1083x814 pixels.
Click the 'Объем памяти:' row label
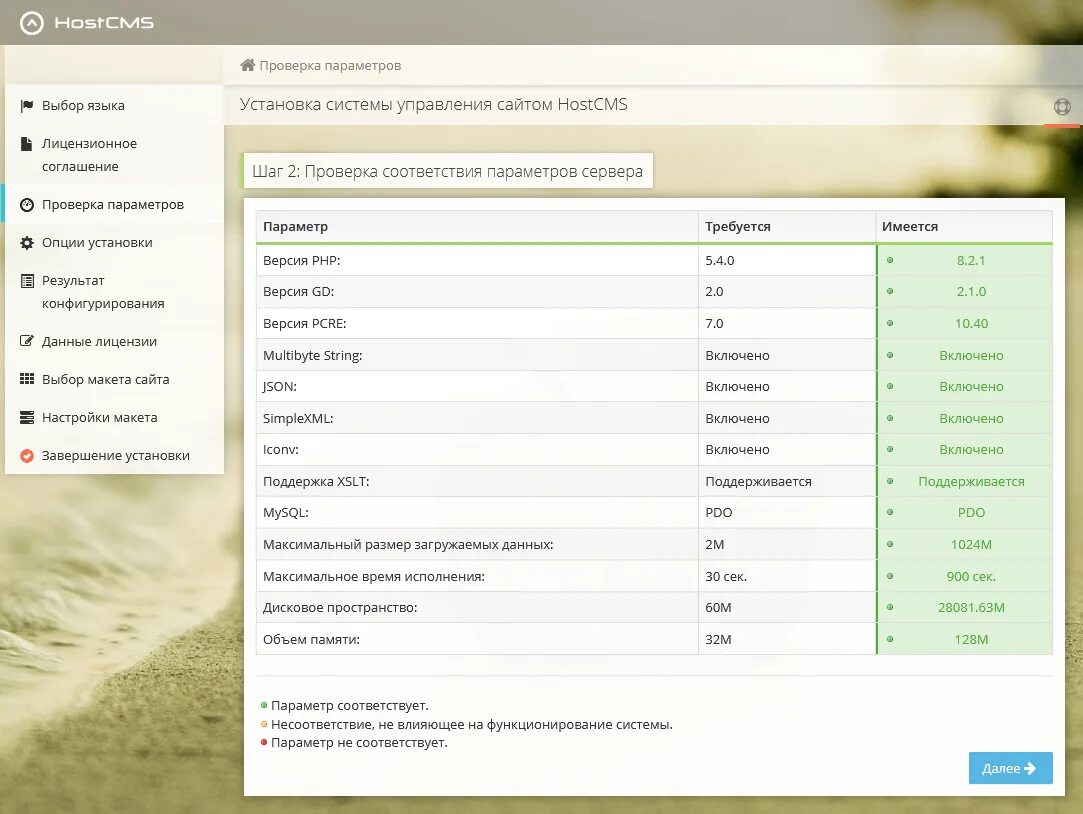tap(311, 639)
